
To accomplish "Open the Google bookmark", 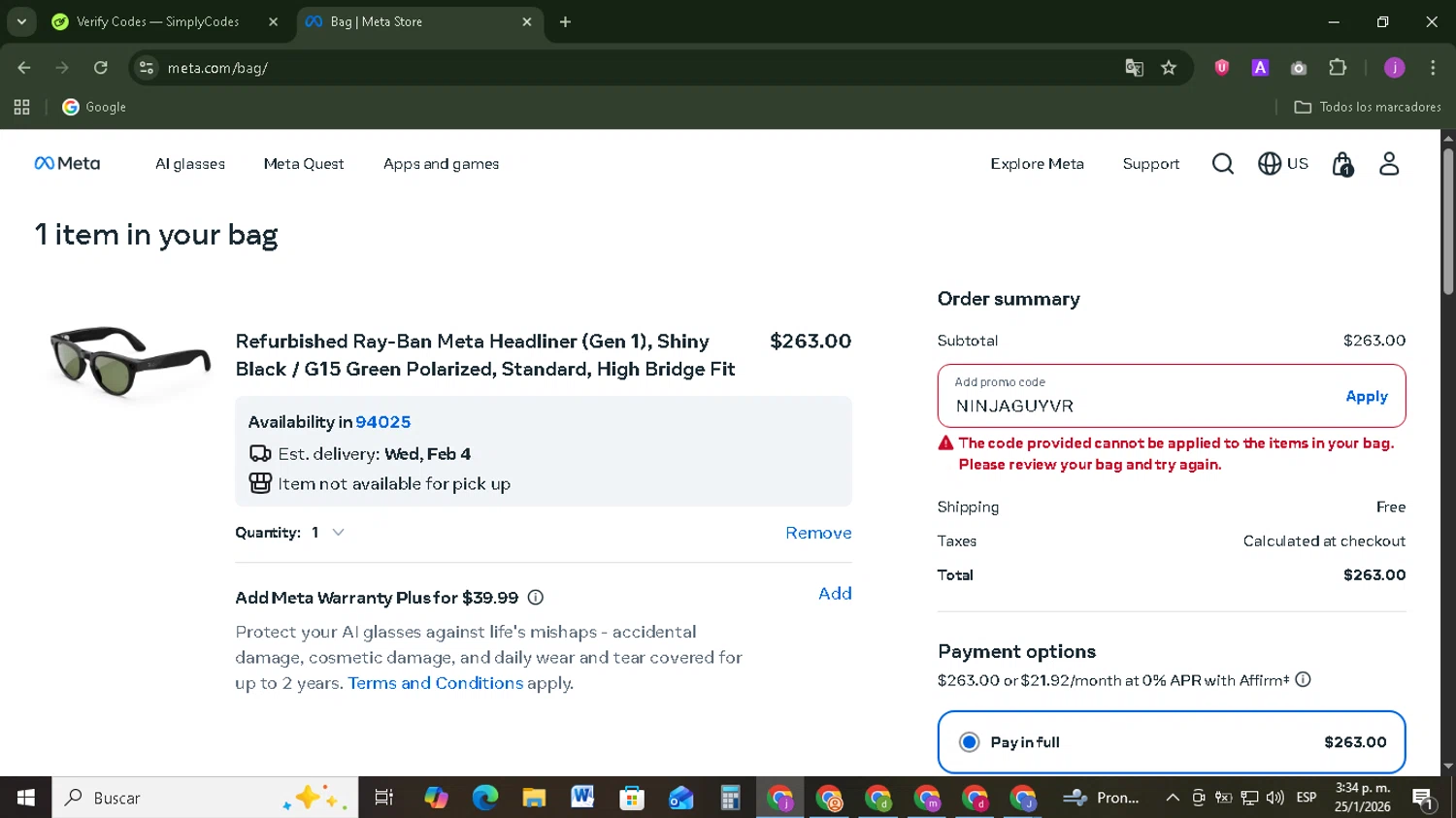I will [94, 107].
